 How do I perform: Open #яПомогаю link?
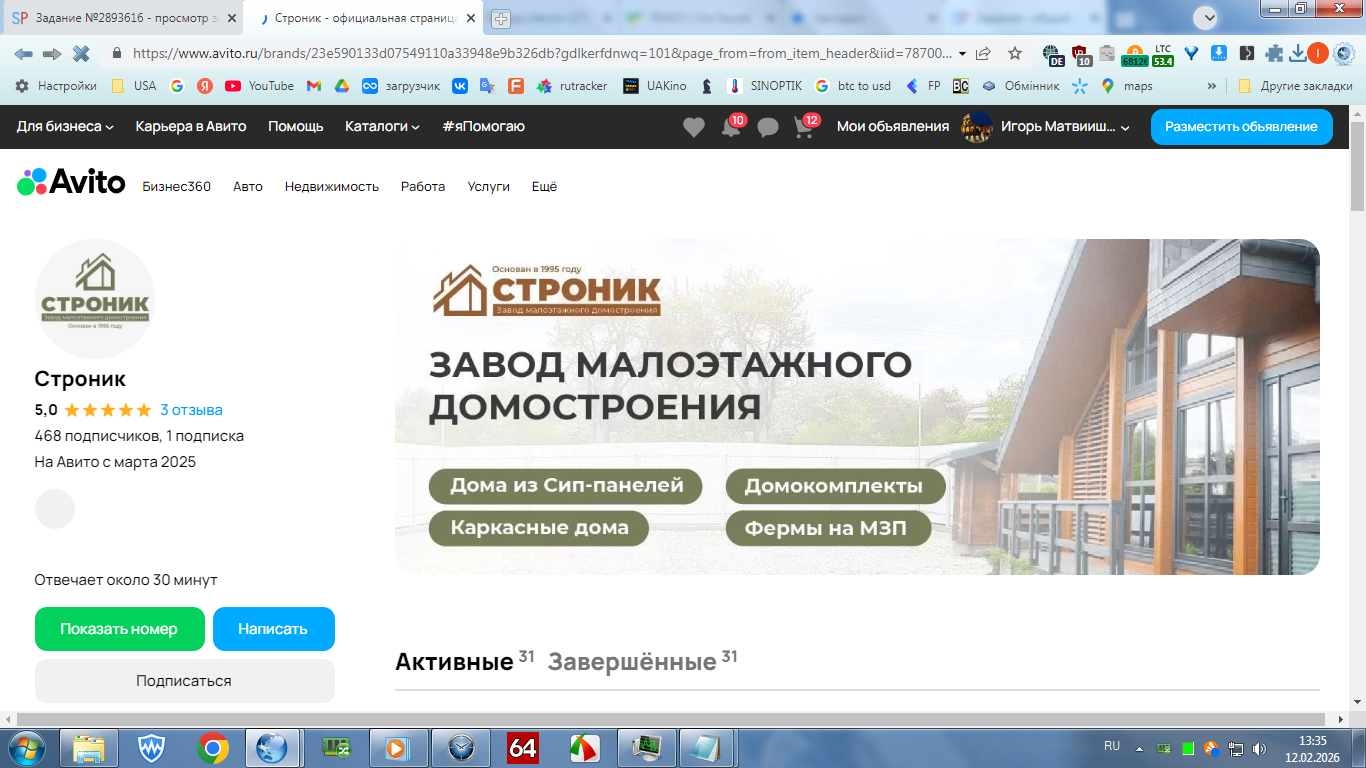coord(483,126)
